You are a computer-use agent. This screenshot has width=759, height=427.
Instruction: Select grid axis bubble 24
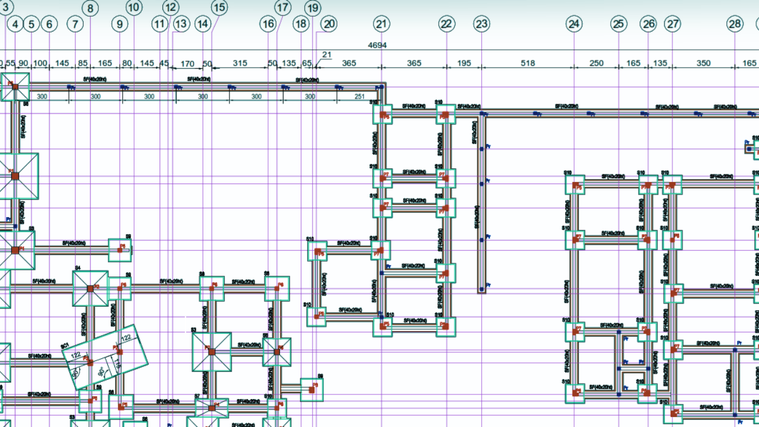[574, 24]
